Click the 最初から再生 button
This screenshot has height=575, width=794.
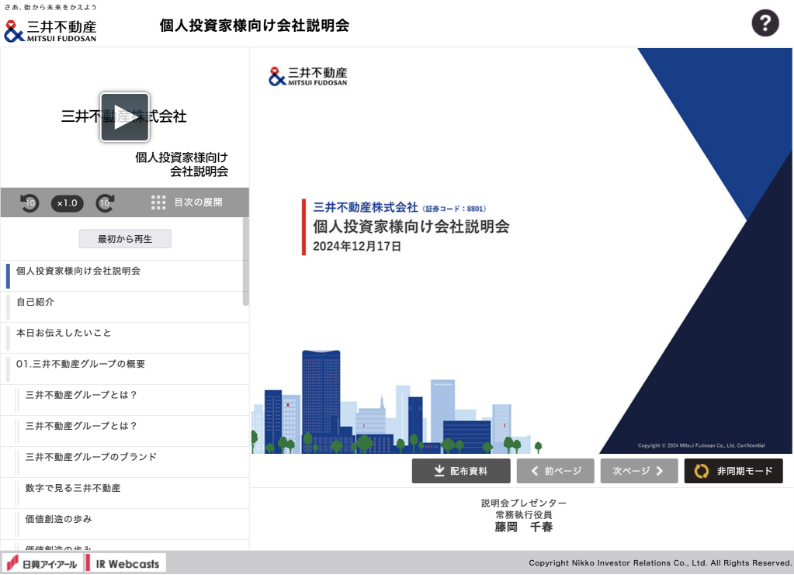point(125,239)
